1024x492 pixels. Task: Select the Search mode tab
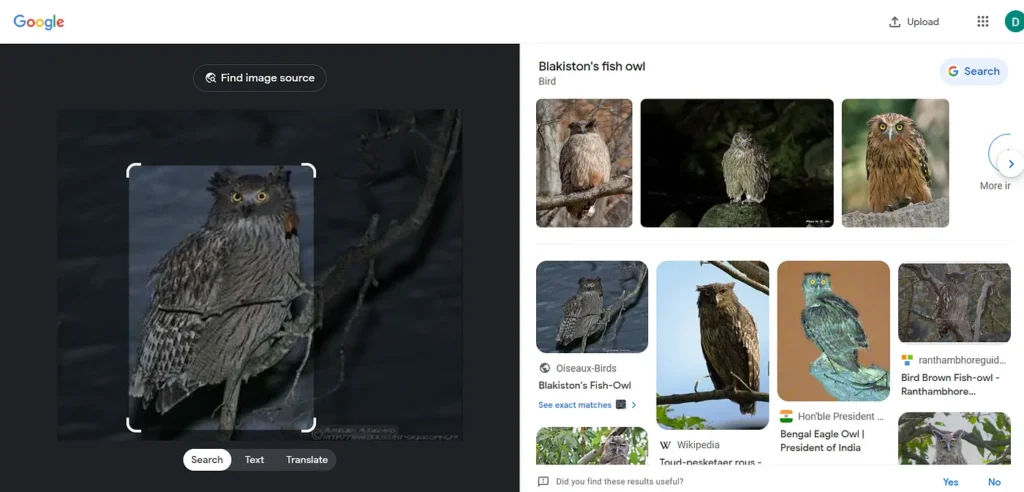[207, 460]
